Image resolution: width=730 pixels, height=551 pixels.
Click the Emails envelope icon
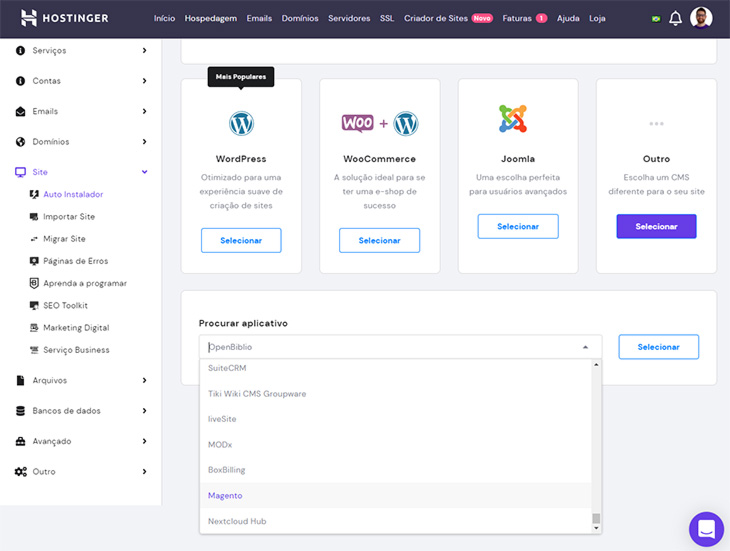(x=20, y=111)
